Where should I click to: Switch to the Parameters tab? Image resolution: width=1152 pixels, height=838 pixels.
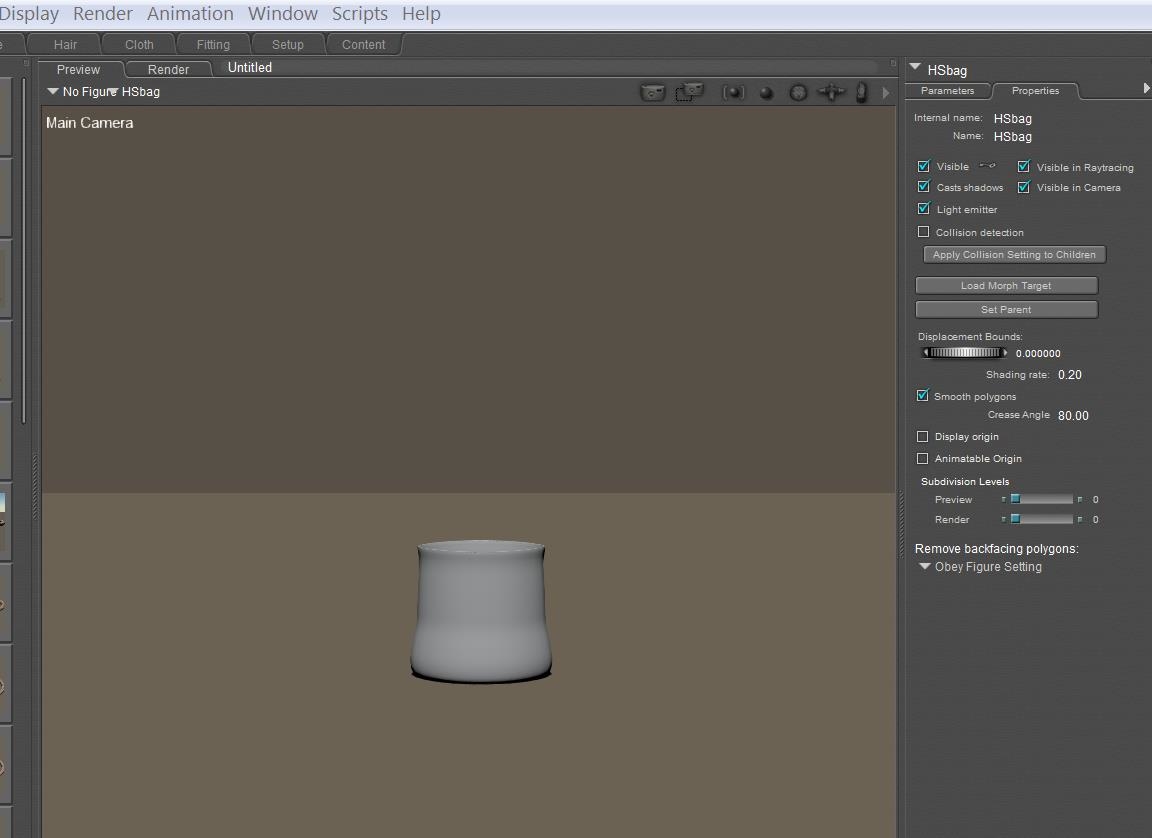(x=946, y=91)
